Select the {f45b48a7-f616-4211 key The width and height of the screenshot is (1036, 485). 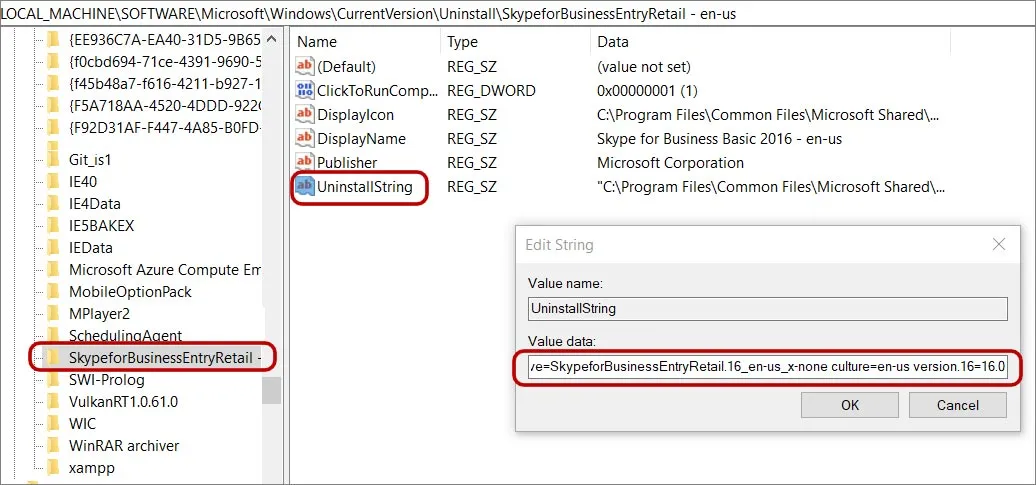pos(165,83)
